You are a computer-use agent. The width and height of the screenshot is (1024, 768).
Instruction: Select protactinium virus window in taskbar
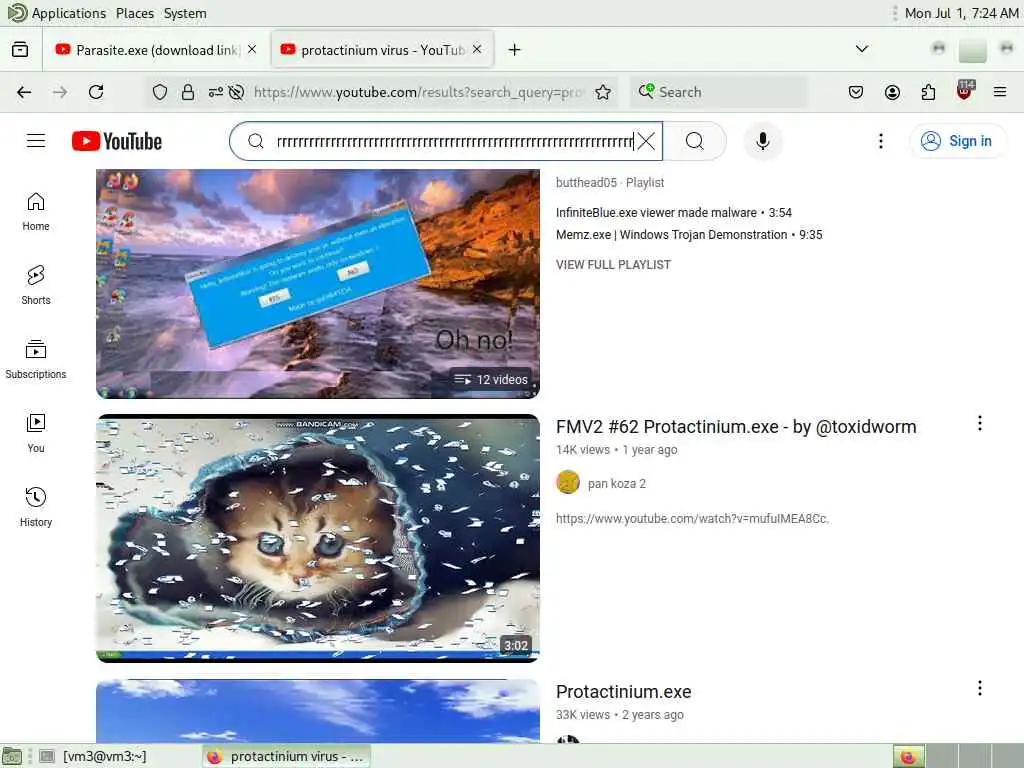pos(286,756)
